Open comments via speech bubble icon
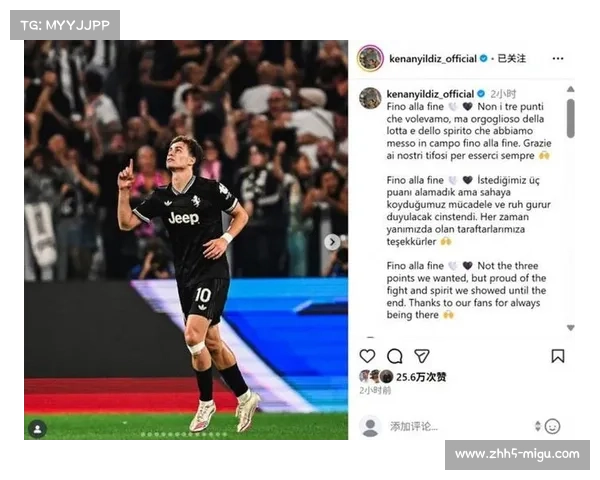The width and height of the screenshot is (600, 480). click(x=395, y=356)
